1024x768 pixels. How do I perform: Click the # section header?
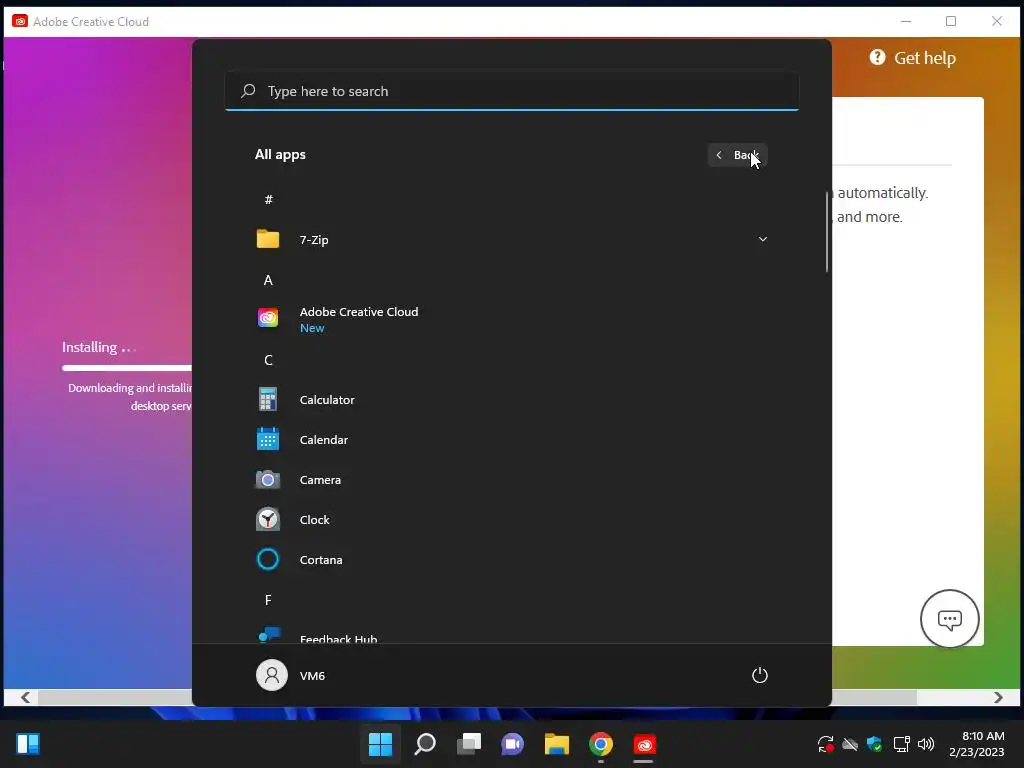click(268, 199)
